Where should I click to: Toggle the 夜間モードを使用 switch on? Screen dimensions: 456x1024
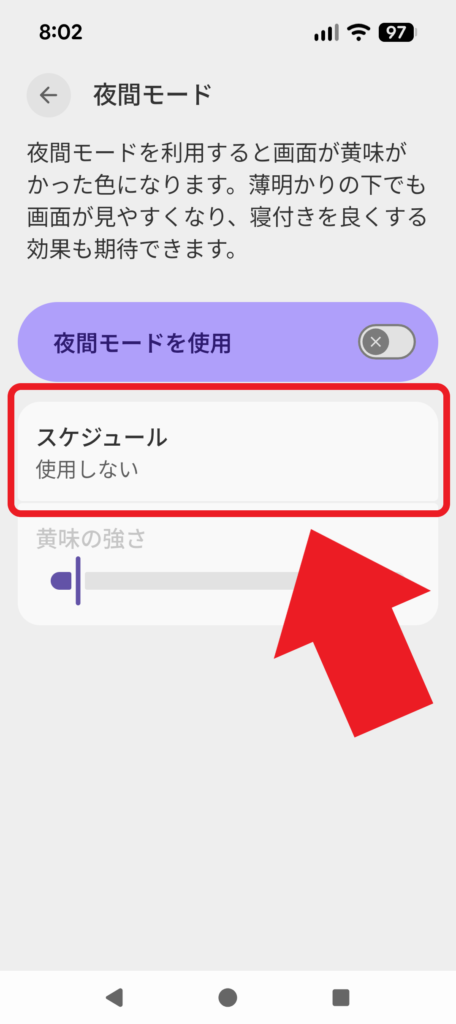pos(387,342)
